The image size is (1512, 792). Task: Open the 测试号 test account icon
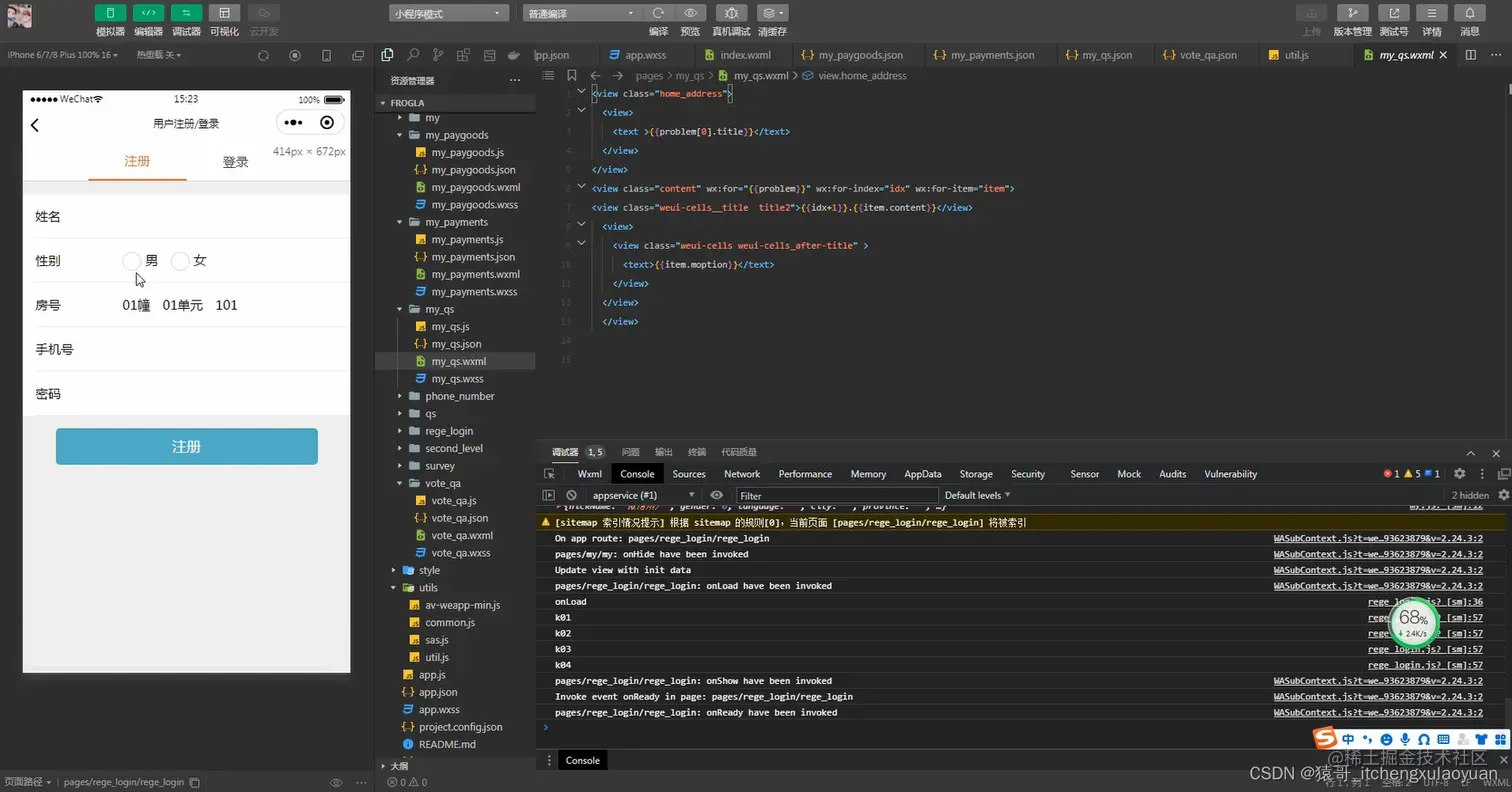[x=1393, y=13]
